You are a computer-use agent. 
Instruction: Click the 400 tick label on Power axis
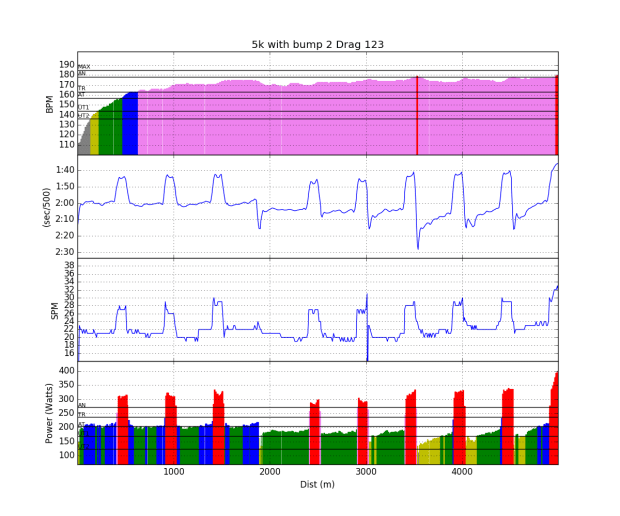pos(66,371)
